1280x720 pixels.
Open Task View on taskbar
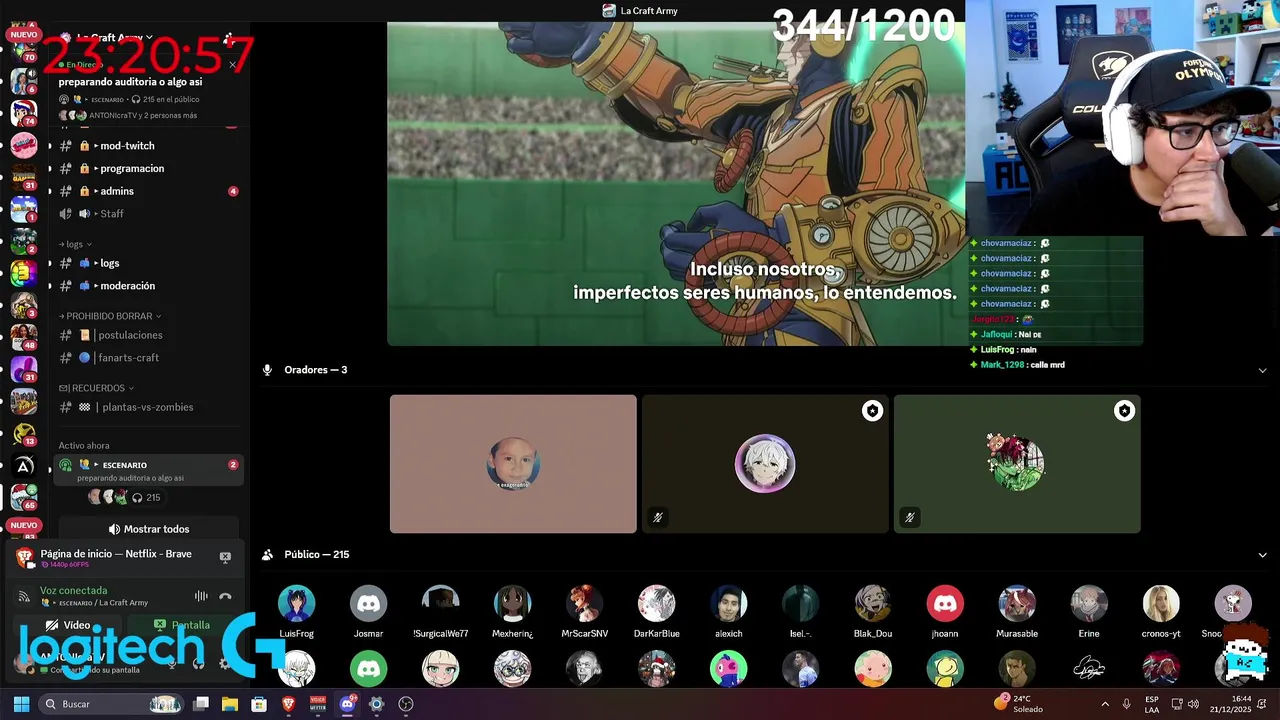click(201, 704)
